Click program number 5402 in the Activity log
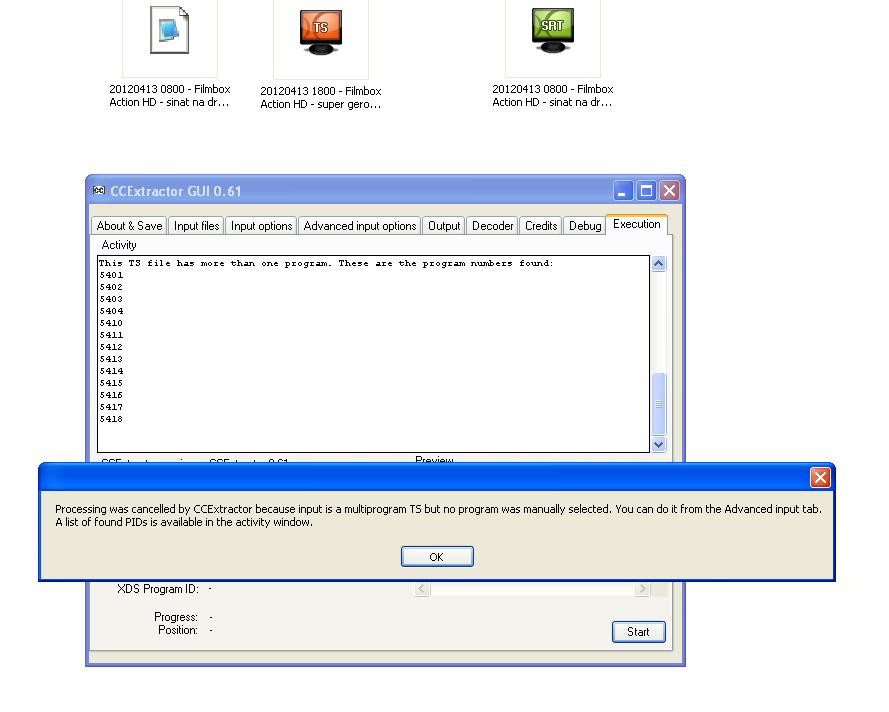 tap(111, 287)
